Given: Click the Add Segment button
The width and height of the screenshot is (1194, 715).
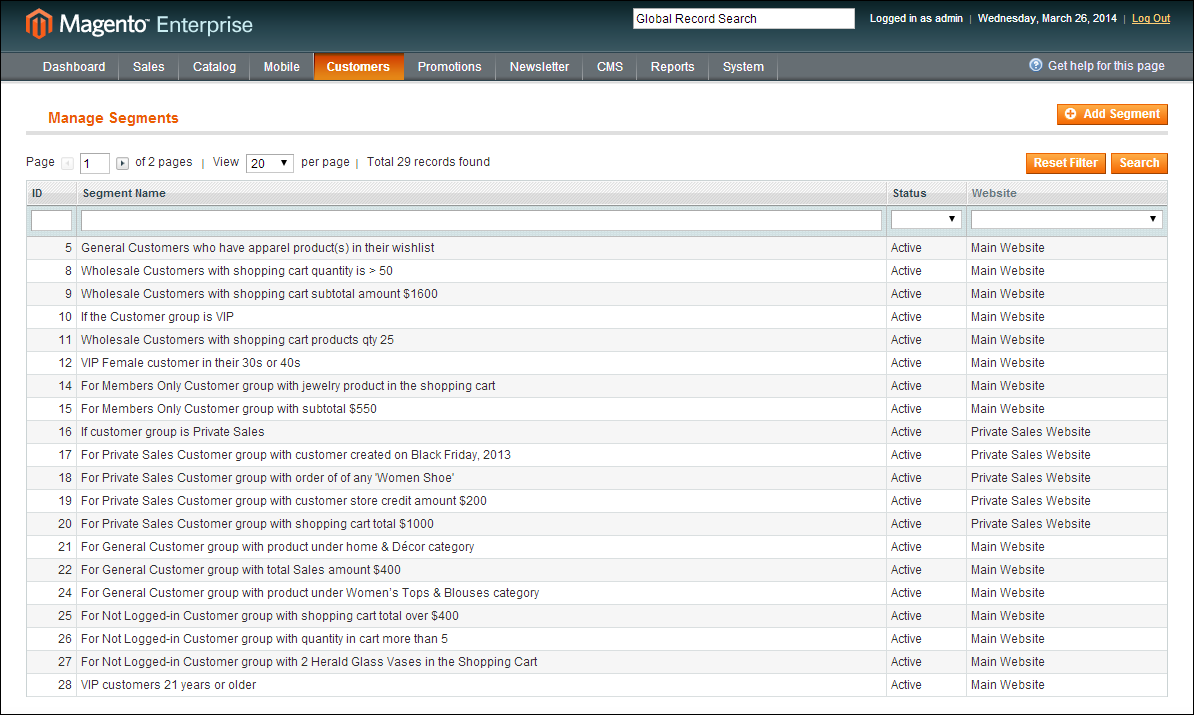Looking at the screenshot, I should pos(1112,114).
